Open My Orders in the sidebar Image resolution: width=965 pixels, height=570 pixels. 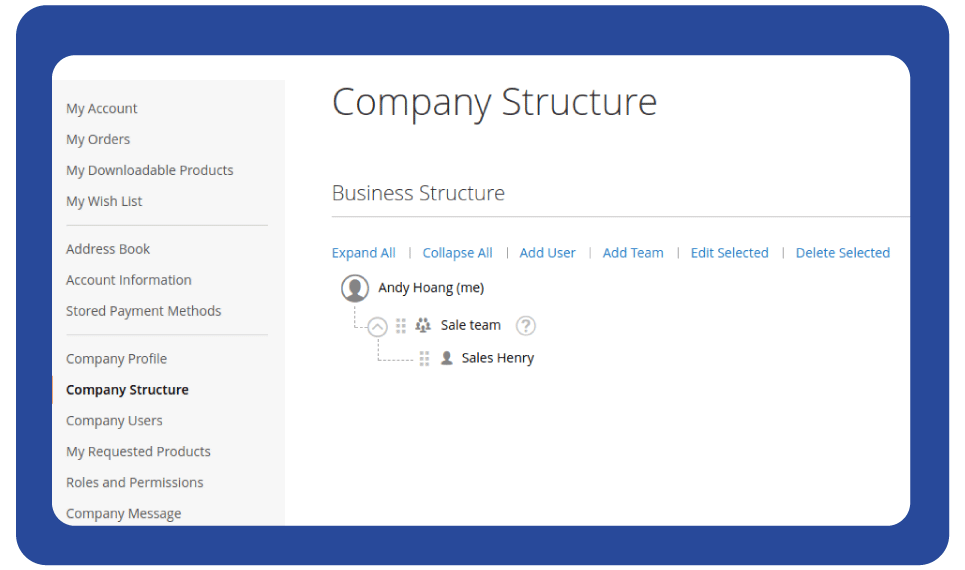[98, 140]
